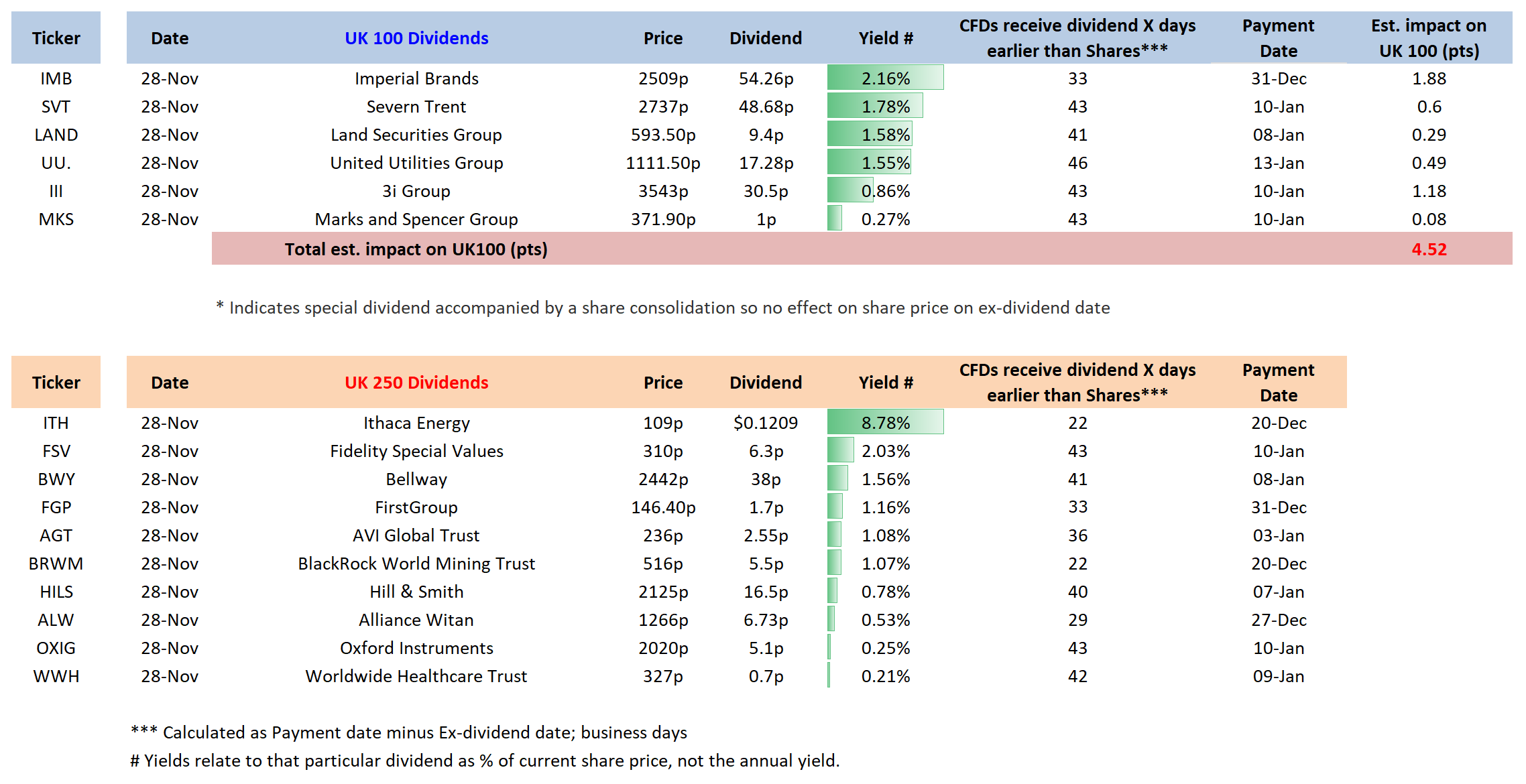Select the SVT ticker cell
1526x784 pixels.
pos(56,107)
